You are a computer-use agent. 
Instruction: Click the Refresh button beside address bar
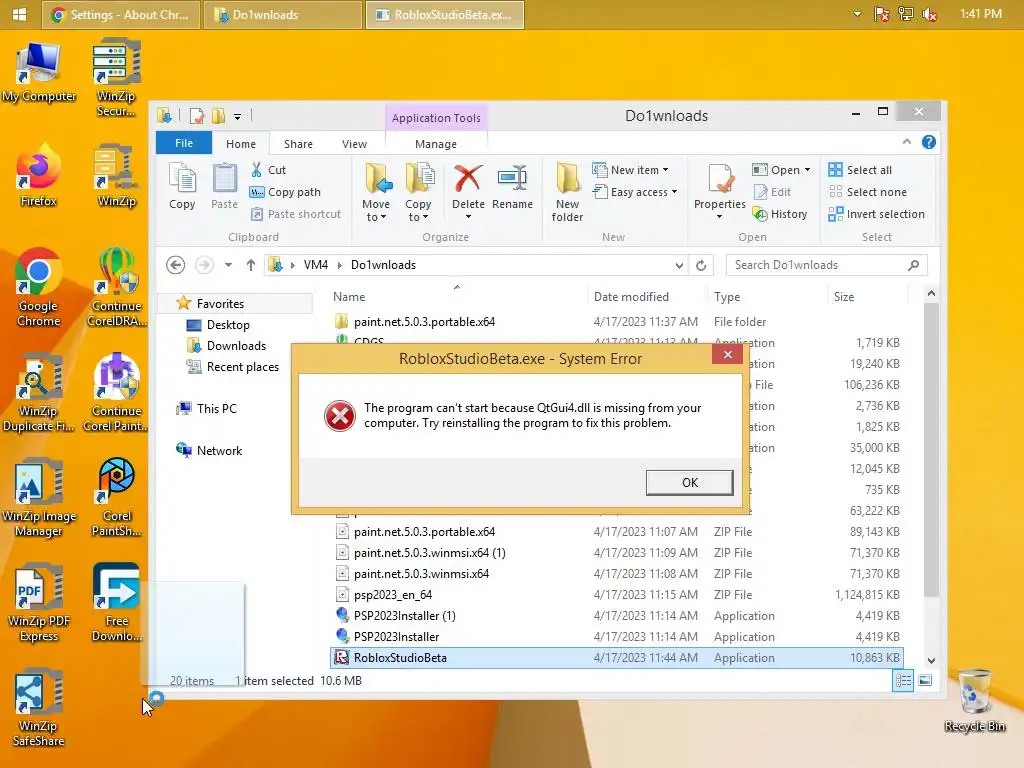[x=701, y=265]
